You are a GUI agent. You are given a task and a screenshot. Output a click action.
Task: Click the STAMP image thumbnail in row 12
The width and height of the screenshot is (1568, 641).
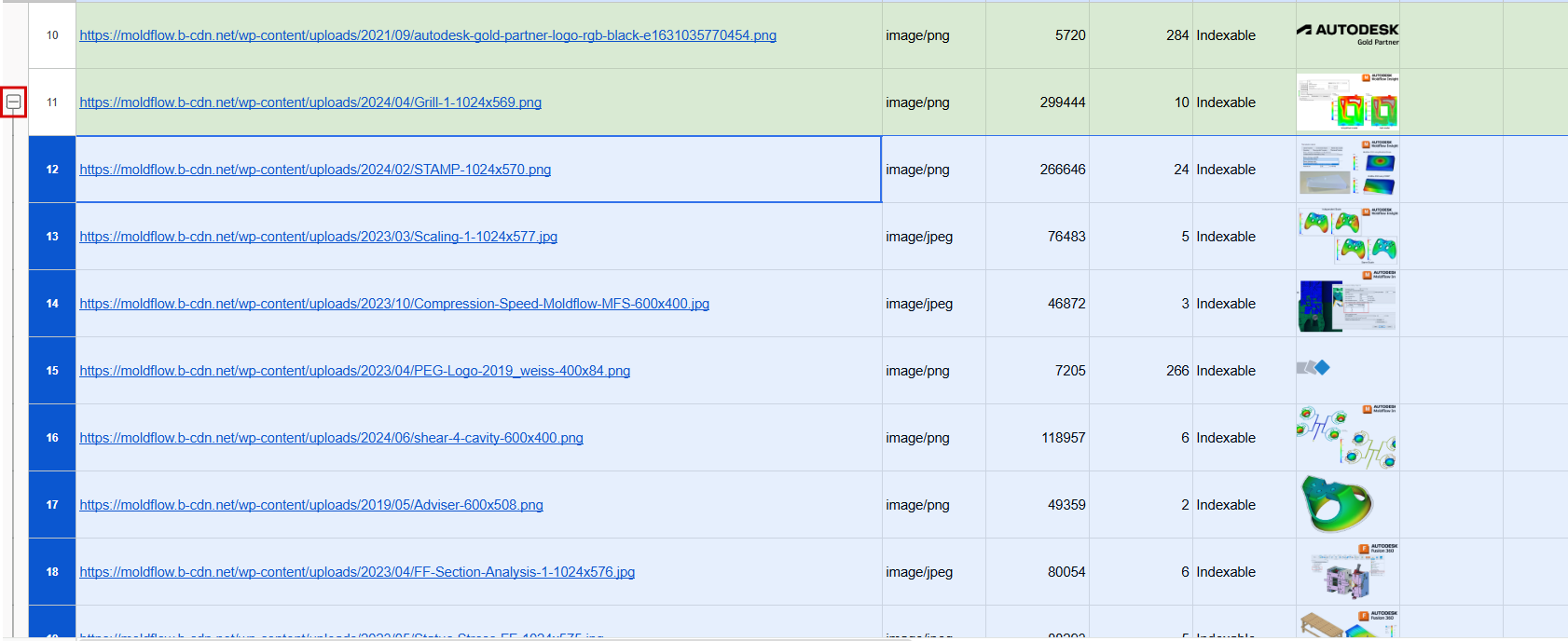pyautogui.click(x=1348, y=169)
